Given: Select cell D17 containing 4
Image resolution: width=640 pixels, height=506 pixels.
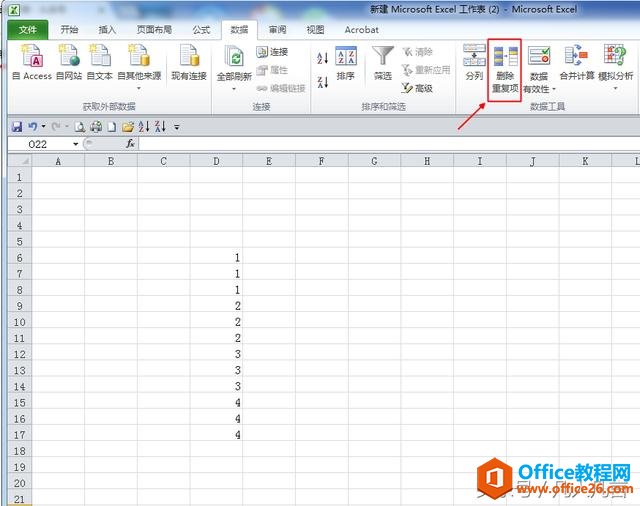Looking at the screenshot, I should point(216,435).
